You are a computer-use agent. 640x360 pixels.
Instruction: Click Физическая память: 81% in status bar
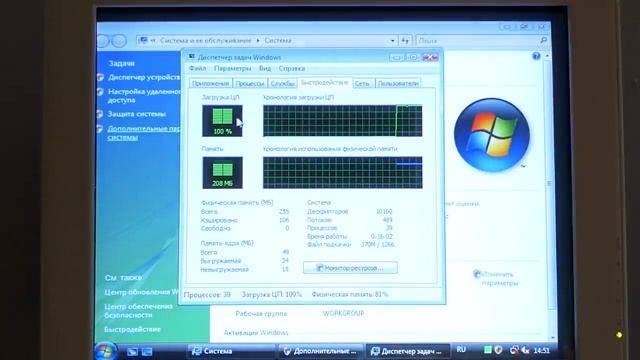[350, 294]
